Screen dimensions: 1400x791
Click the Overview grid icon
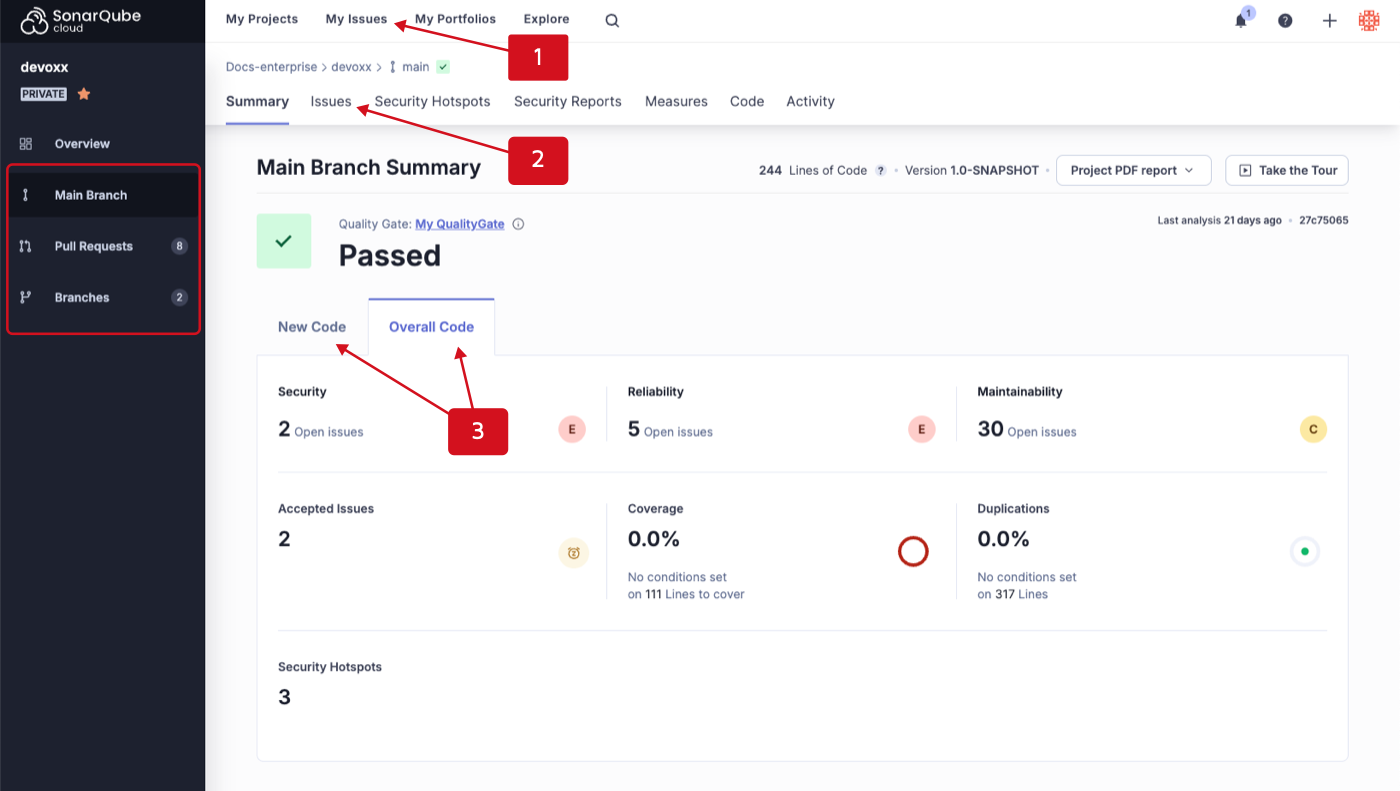coord(26,144)
